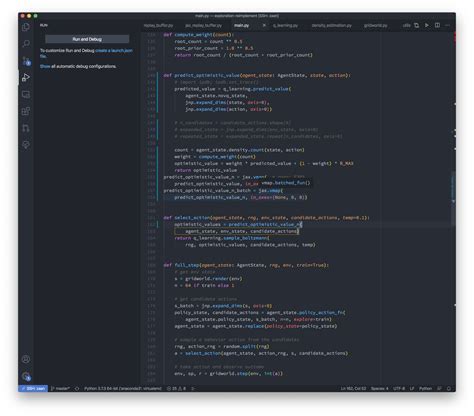Click the def full_step line

(246, 265)
